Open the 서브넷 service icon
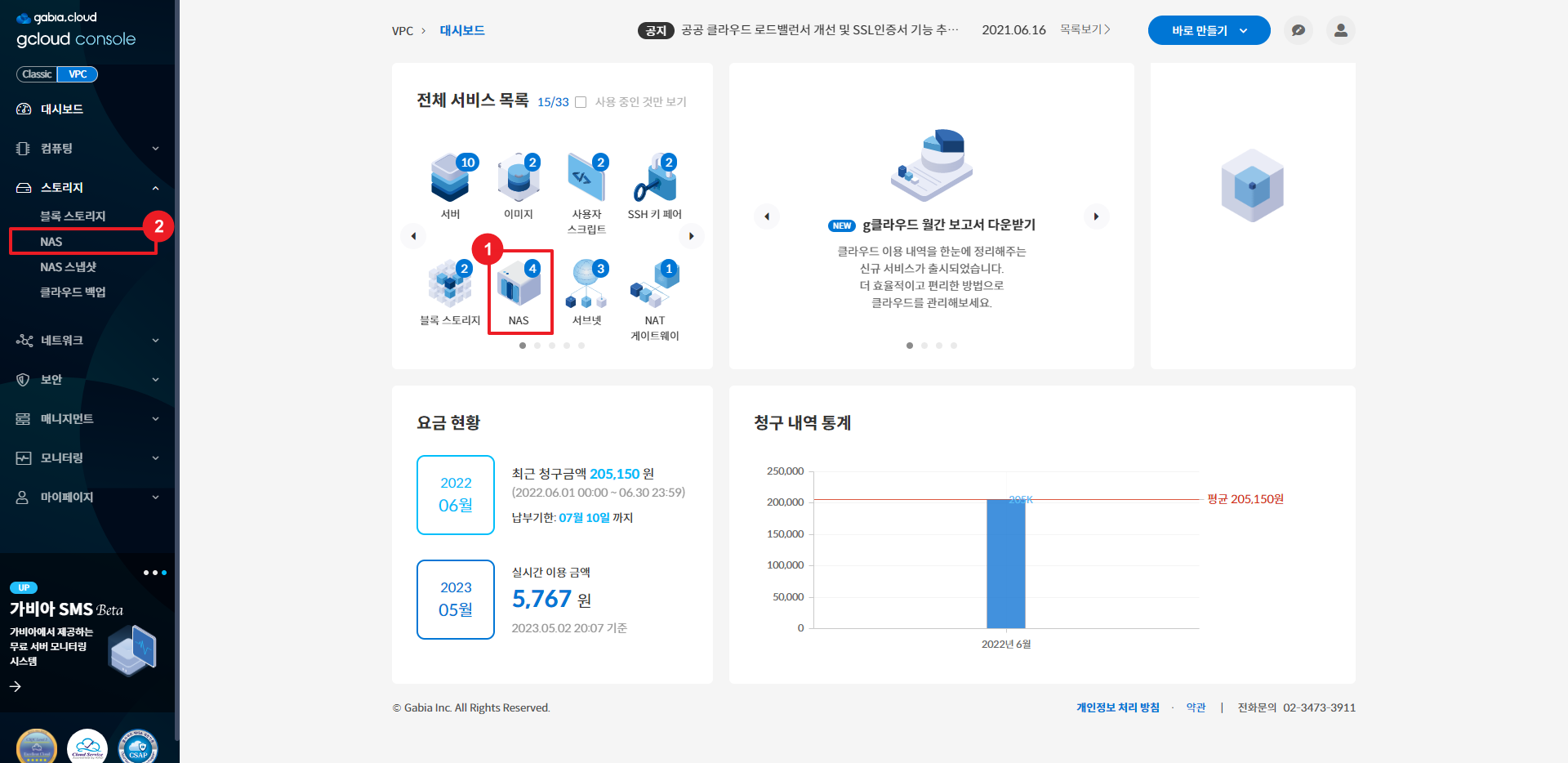This screenshot has height=763, width=1568. (x=586, y=286)
